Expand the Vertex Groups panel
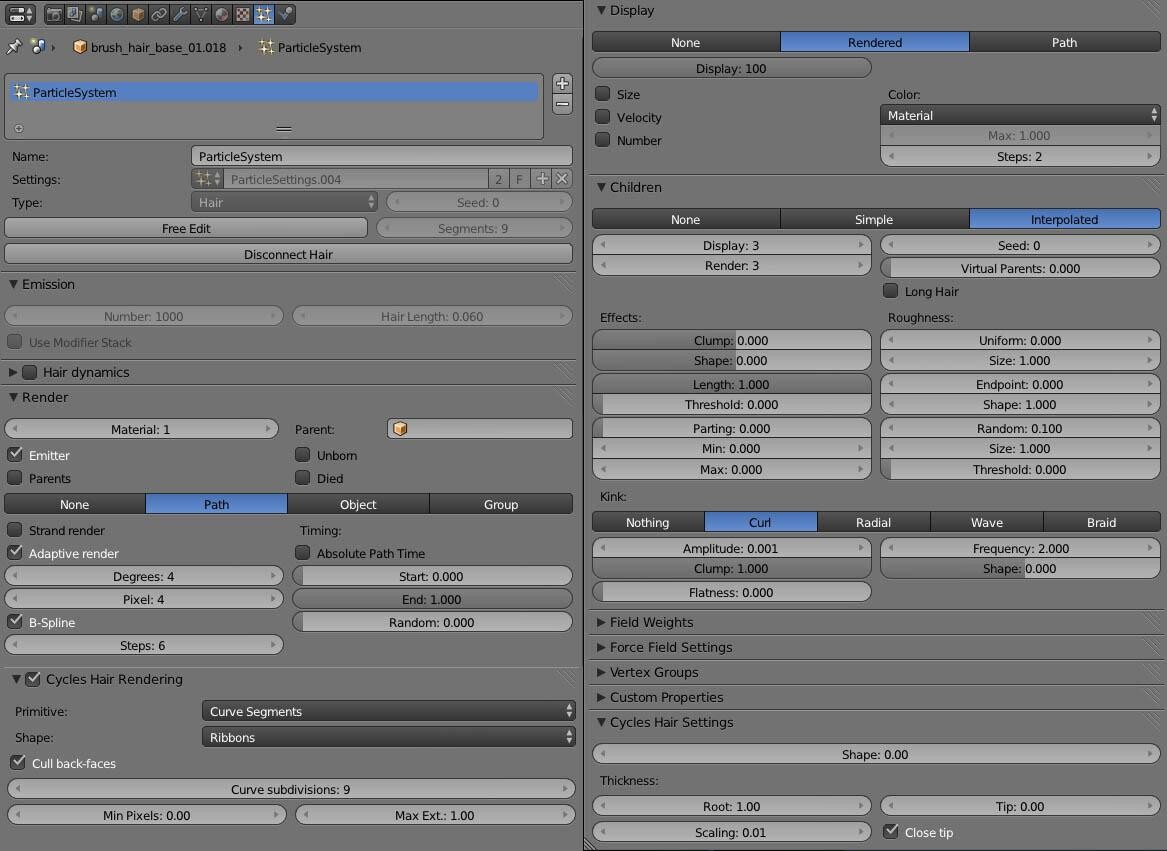The height and width of the screenshot is (851, 1167). pyautogui.click(x=601, y=672)
